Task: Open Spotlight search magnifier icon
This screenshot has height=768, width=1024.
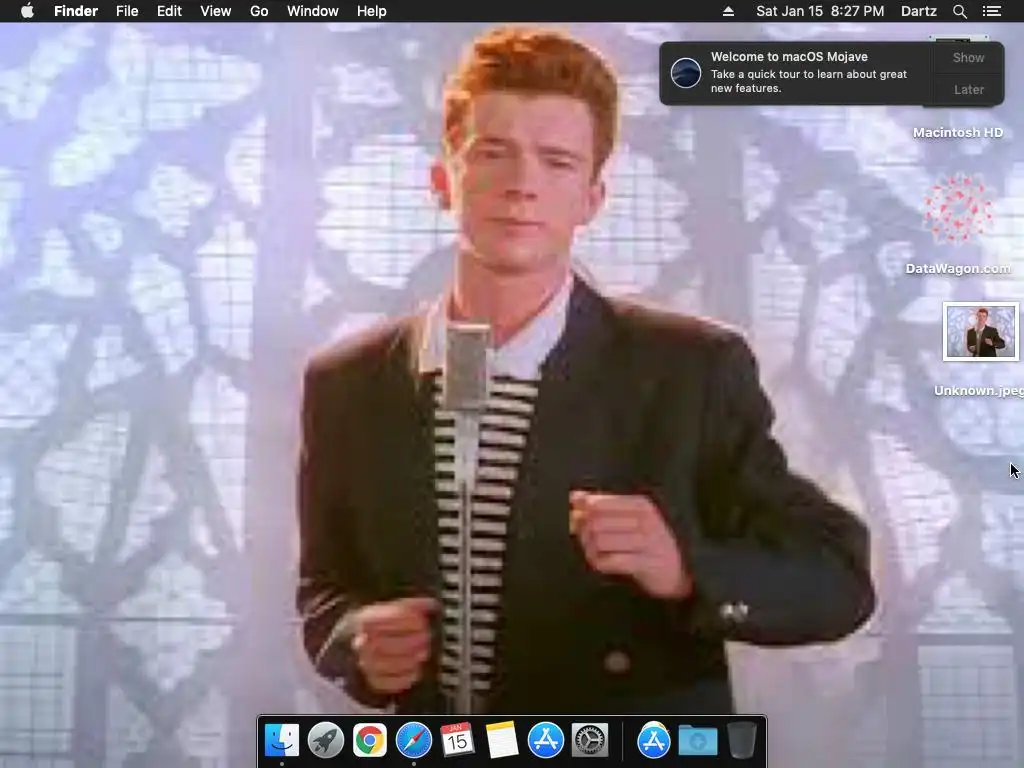Action: point(959,11)
